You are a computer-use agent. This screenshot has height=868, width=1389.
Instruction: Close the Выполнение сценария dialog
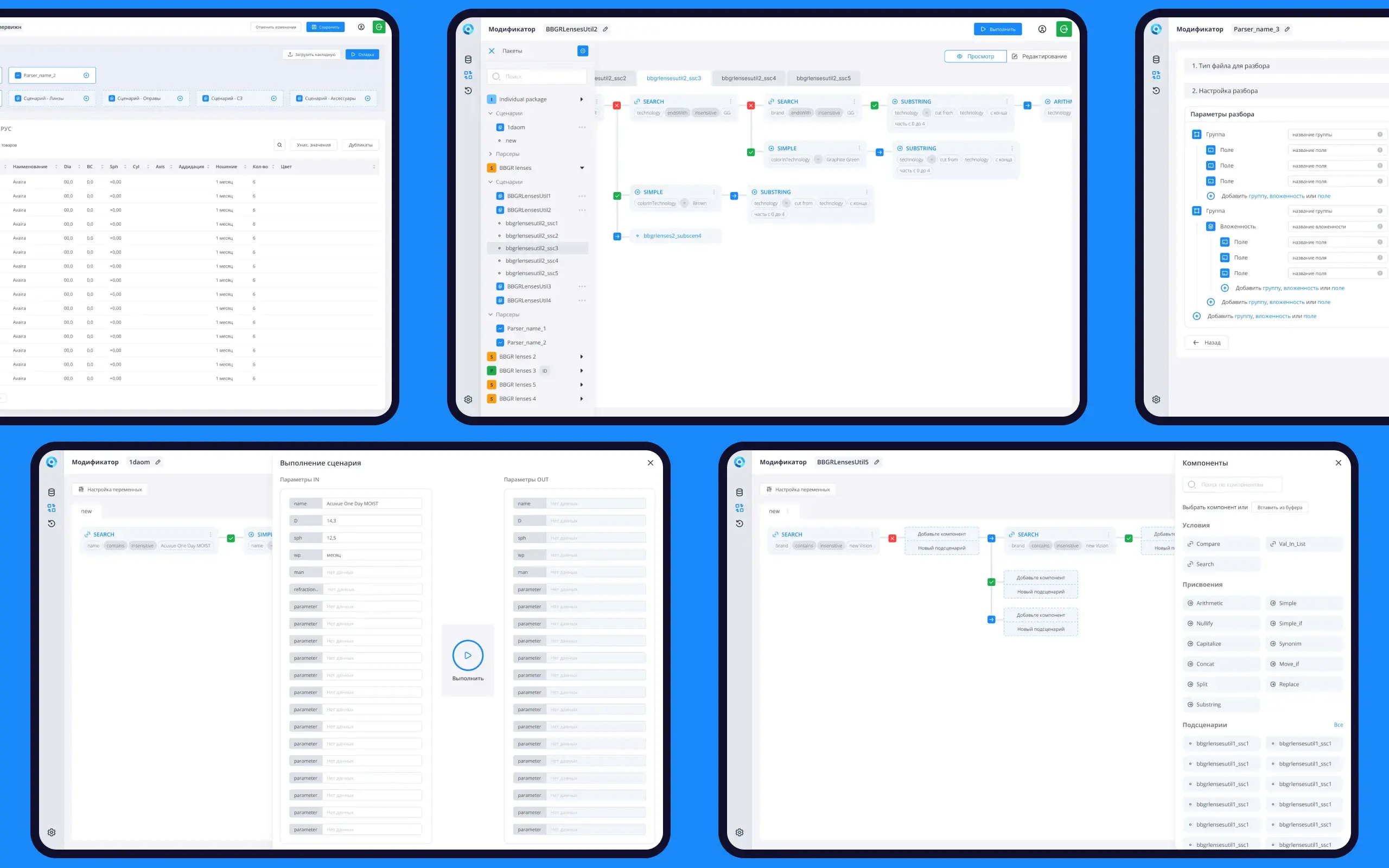[651, 463]
